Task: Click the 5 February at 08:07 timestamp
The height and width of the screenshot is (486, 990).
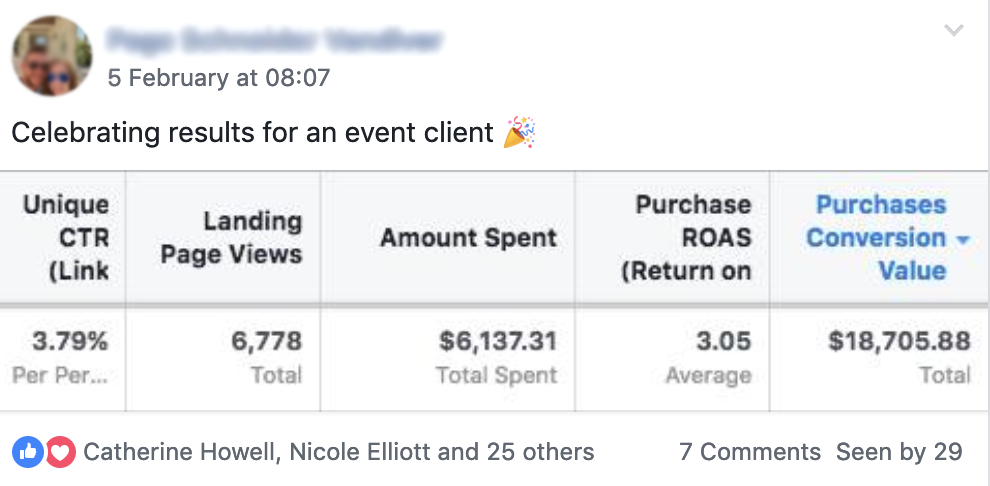Action: (x=219, y=77)
